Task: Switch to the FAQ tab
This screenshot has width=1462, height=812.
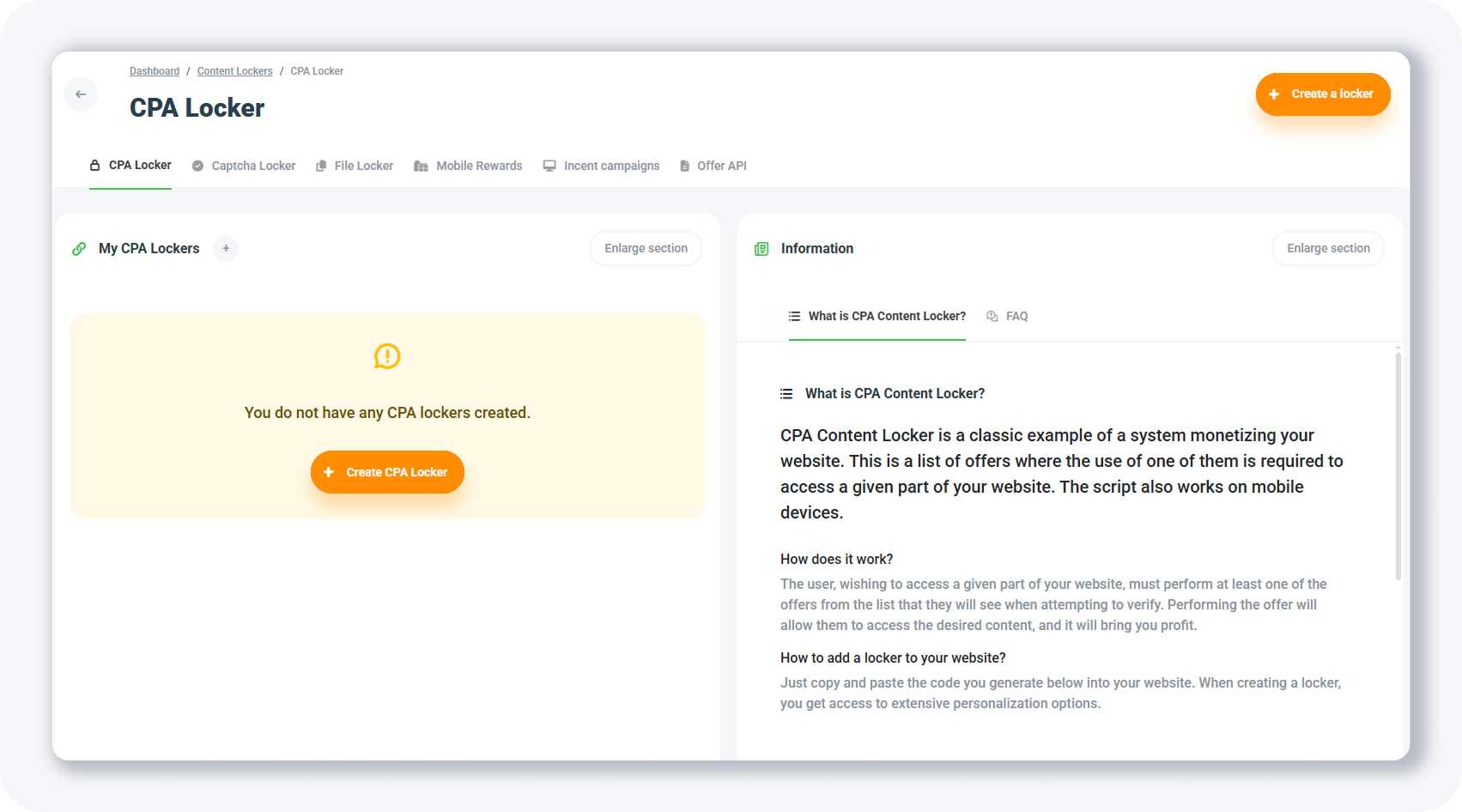Action: pyautogui.click(x=1007, y=317)
